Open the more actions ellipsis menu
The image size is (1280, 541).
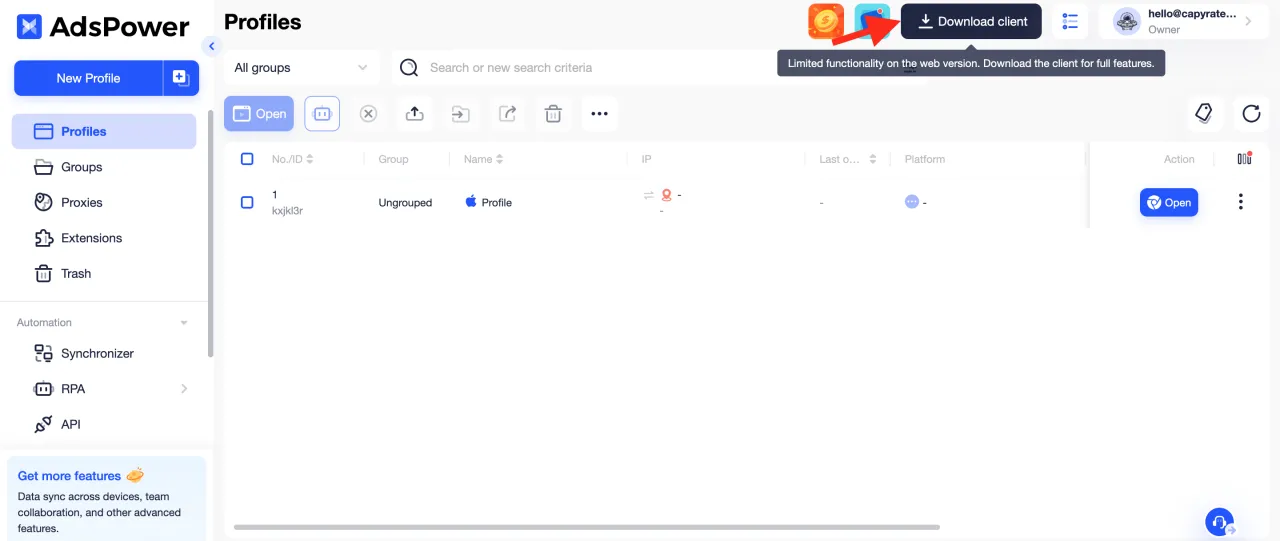click(x=599, y=114)
